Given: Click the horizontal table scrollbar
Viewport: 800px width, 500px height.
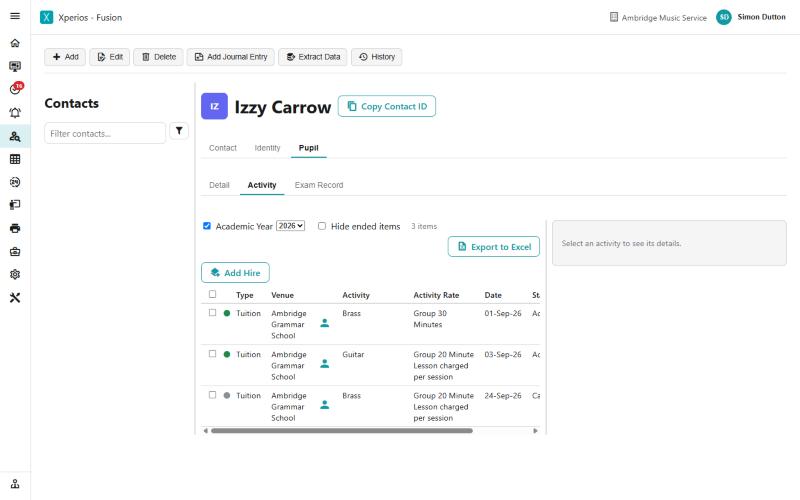Looking at the screenshot, I should pyautogui.click(x=342, y=431).
